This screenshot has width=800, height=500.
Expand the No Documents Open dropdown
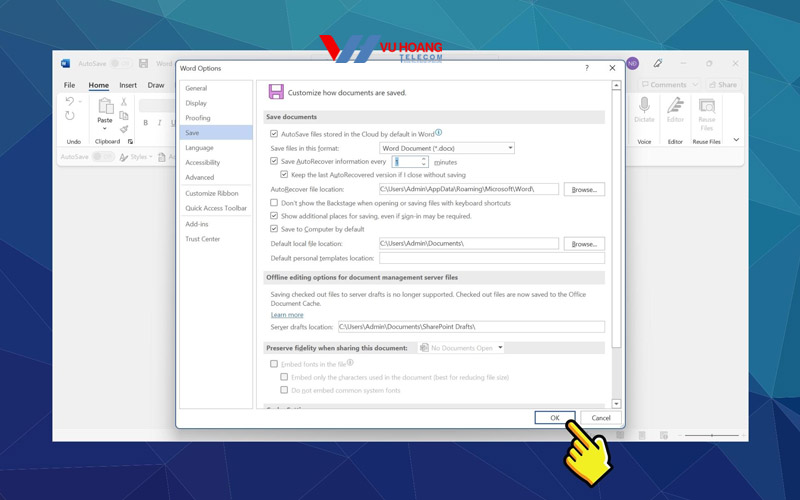462,348
